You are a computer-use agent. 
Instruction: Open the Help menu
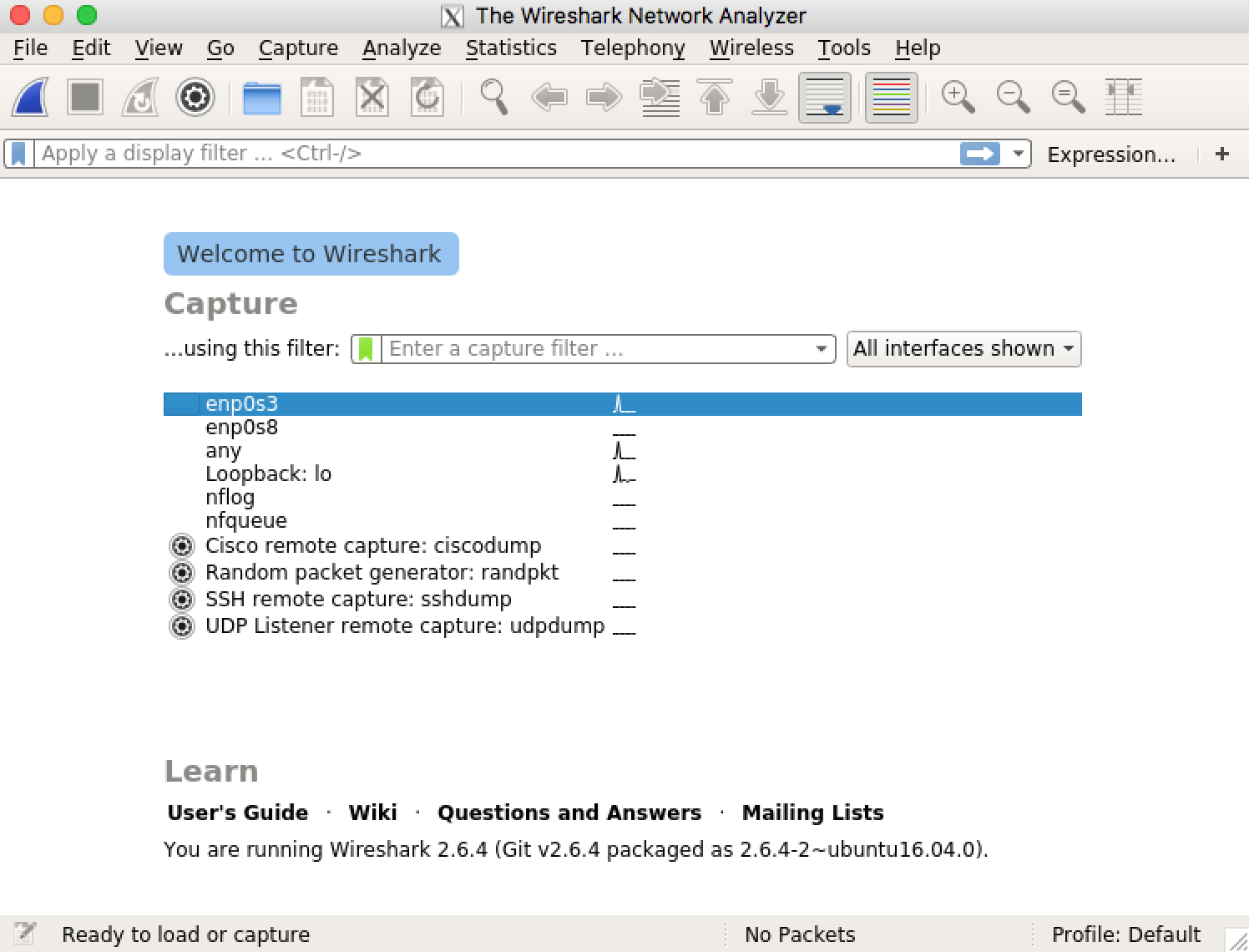[918, 48]
